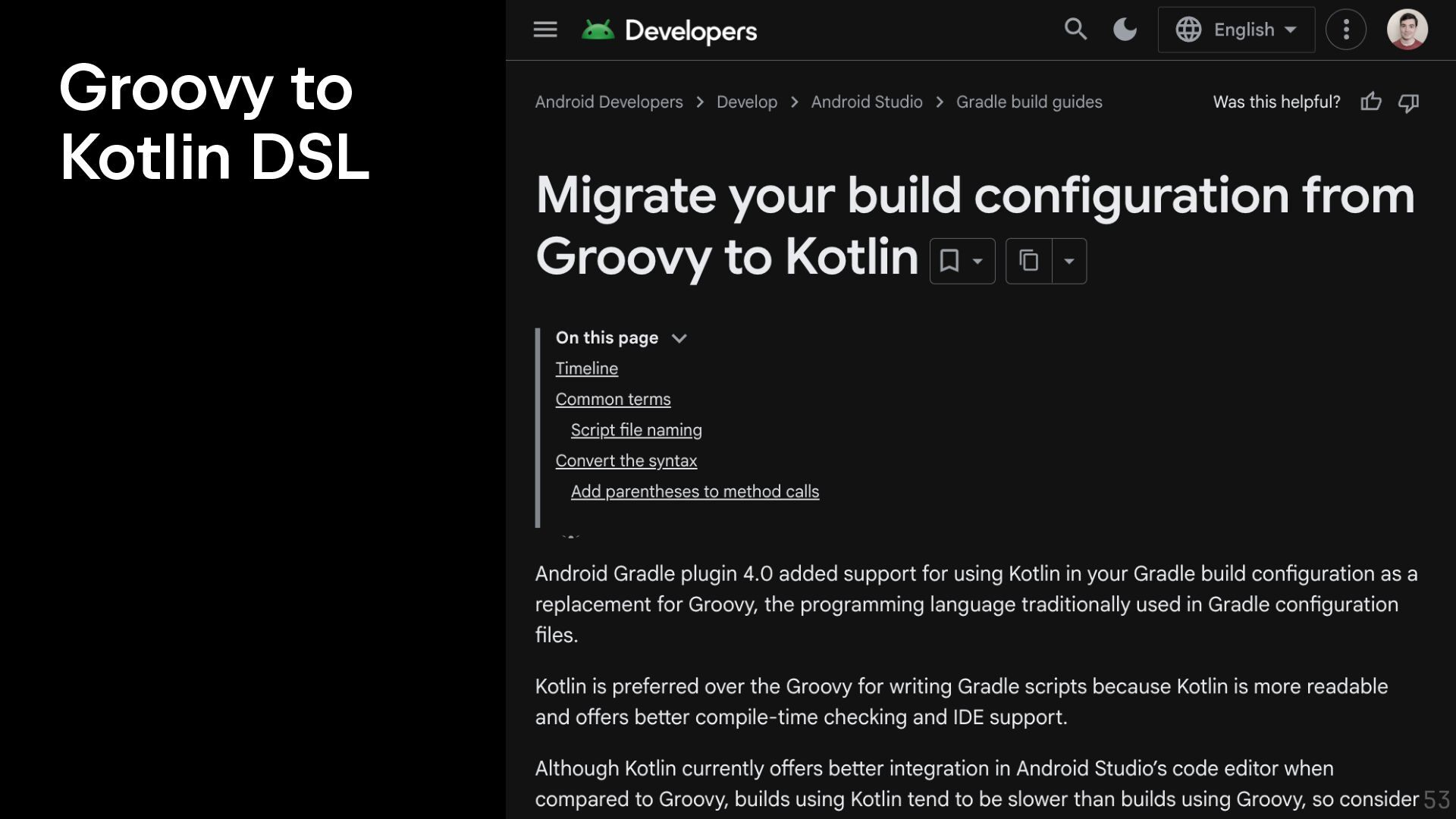1456x819 pixels.
Task: Go to Android Studio breadcrumb
Action: coord(867,102)
